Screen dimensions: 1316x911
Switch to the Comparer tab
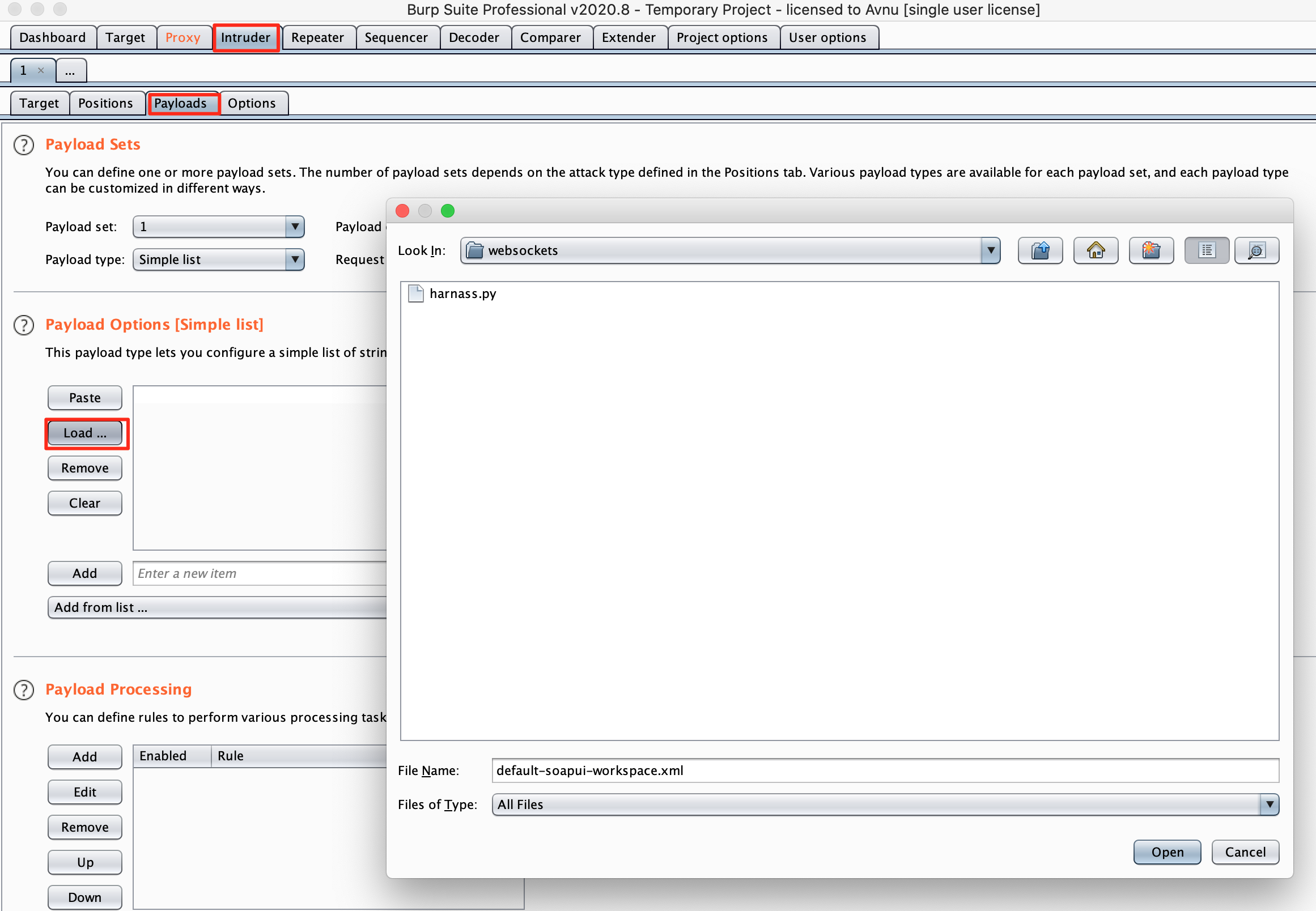coord(551,37)
